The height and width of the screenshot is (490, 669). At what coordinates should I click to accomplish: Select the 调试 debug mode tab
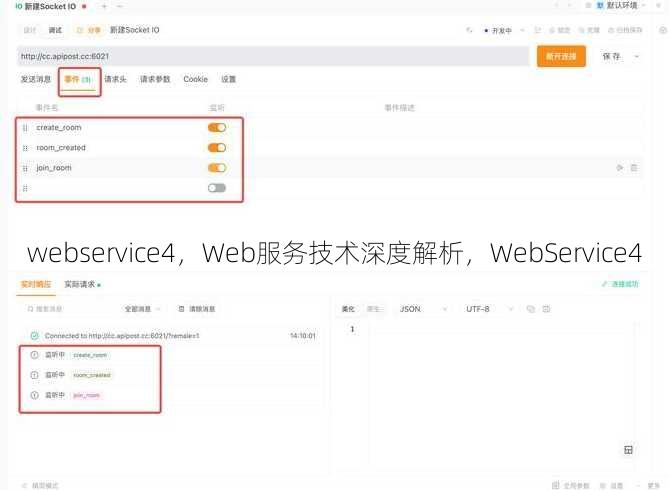tap(55, 30)
